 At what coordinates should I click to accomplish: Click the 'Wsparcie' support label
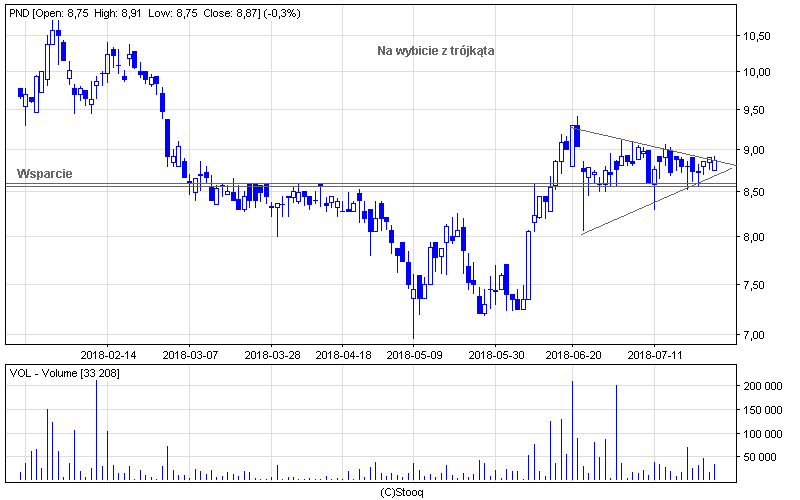click(x=44, y=173)
